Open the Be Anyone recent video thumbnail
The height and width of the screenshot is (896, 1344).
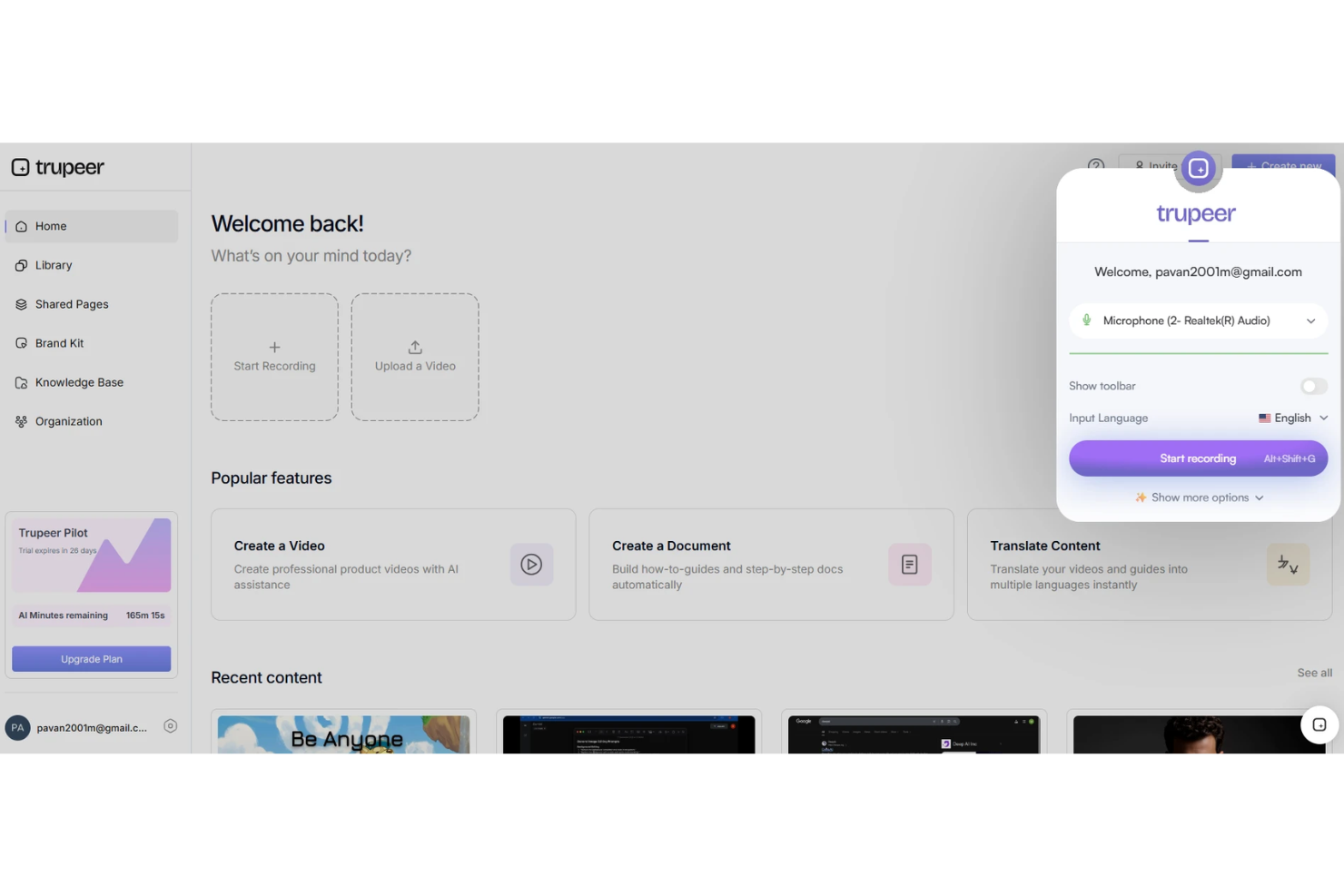[343, 734]
